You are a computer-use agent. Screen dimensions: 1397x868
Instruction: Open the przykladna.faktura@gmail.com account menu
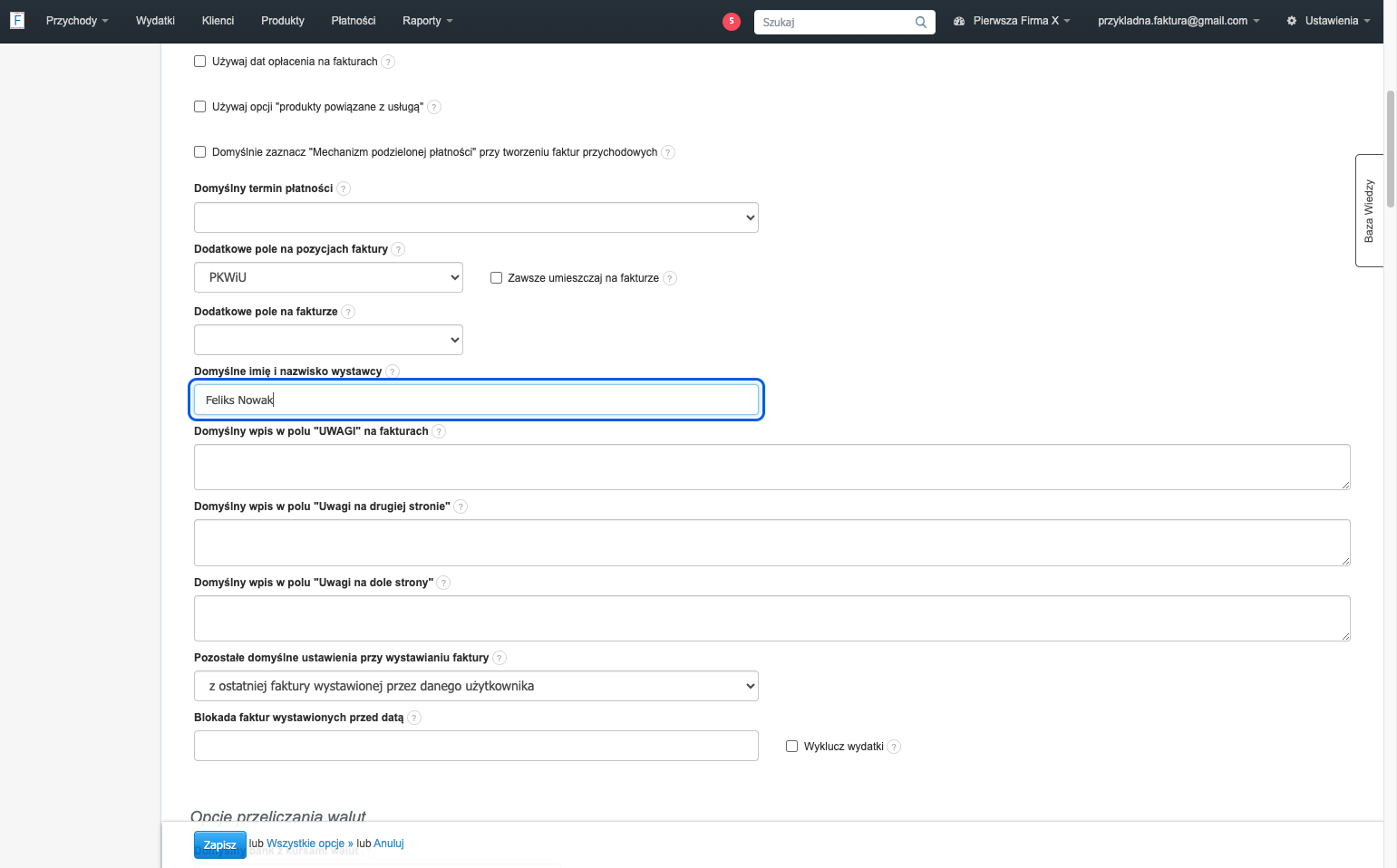tap(1179, 21)
